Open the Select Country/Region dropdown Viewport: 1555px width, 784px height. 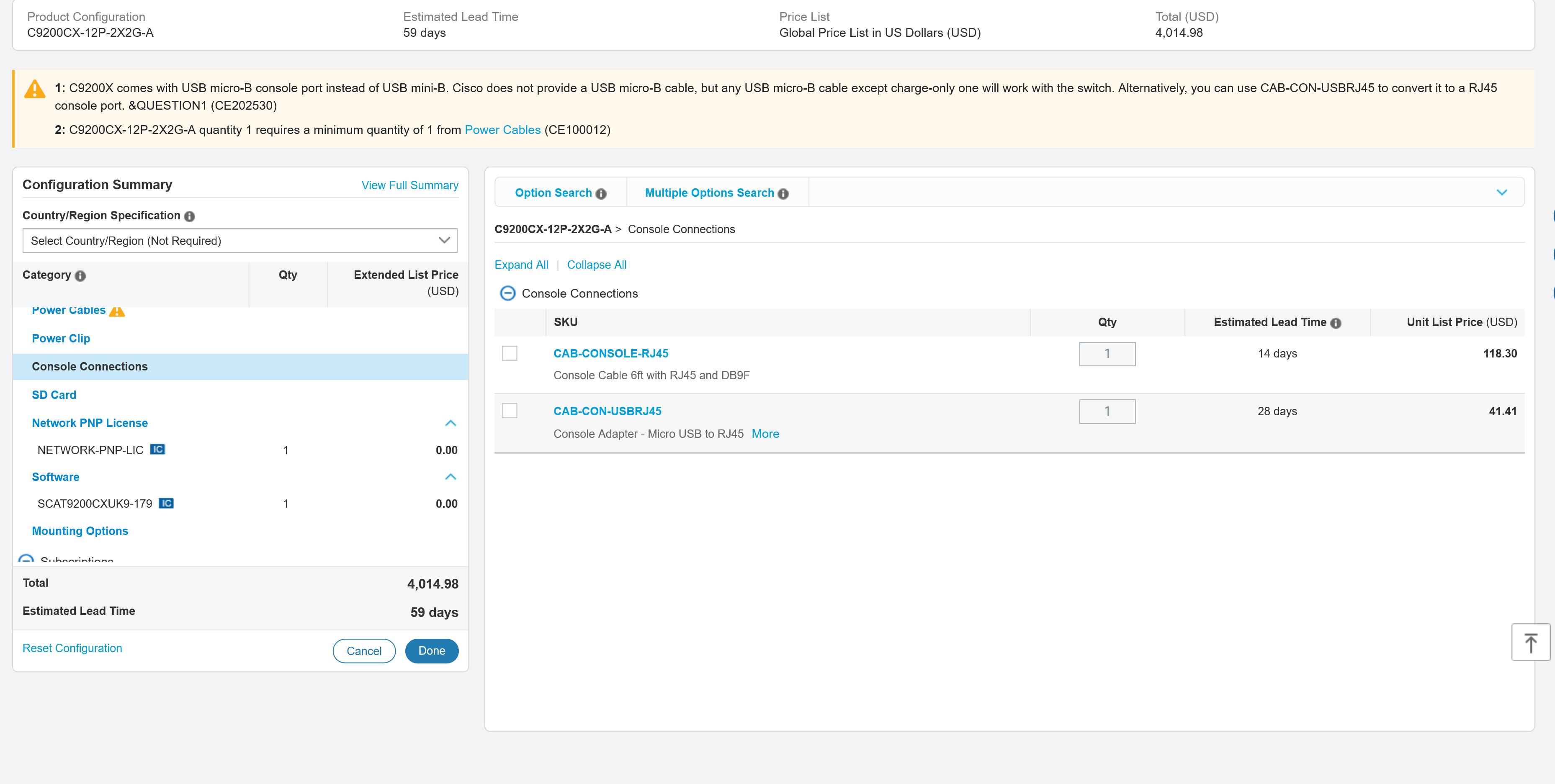tap(239, 240)
